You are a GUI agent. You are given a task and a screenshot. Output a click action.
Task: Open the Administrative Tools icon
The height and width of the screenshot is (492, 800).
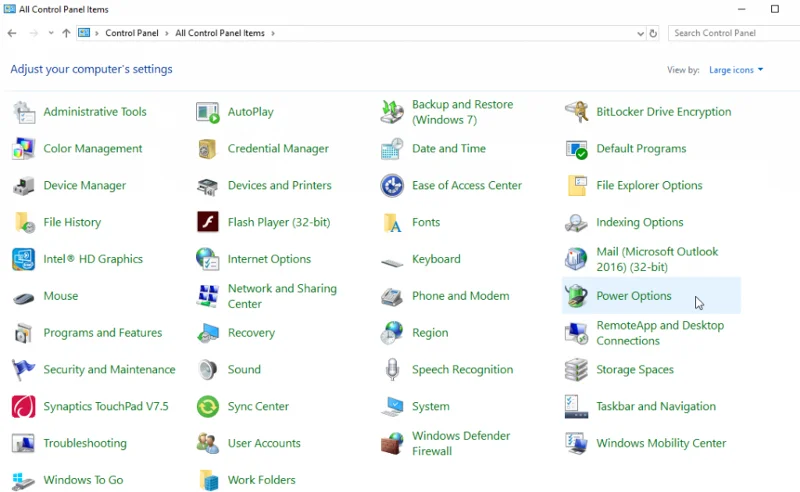coord(23,112)
